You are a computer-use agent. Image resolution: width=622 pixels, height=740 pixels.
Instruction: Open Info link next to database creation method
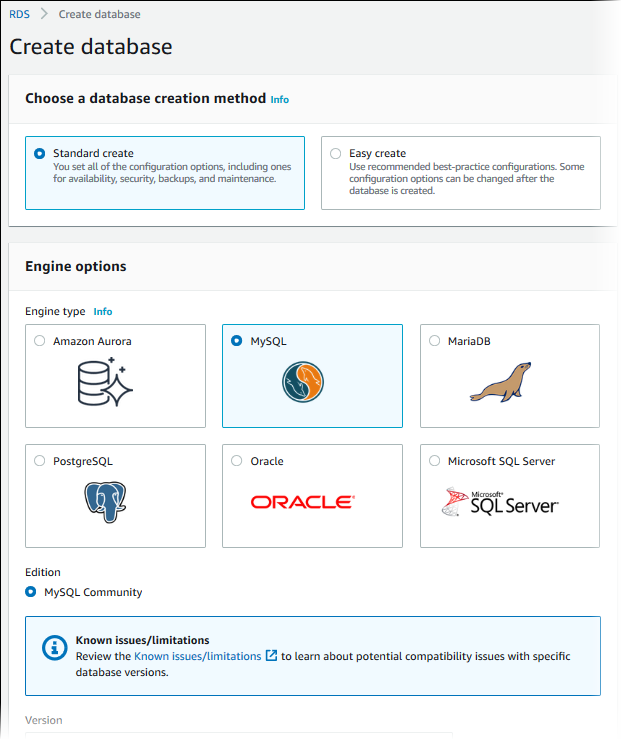pos(280,100)
